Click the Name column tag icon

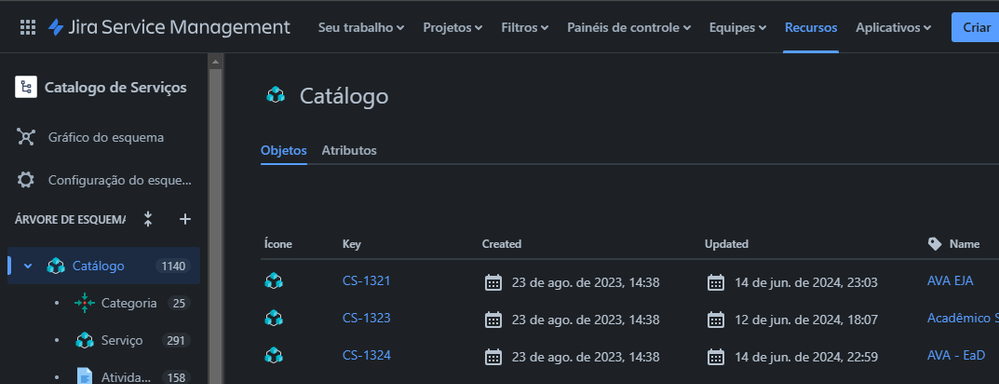(x=935, y=244)
